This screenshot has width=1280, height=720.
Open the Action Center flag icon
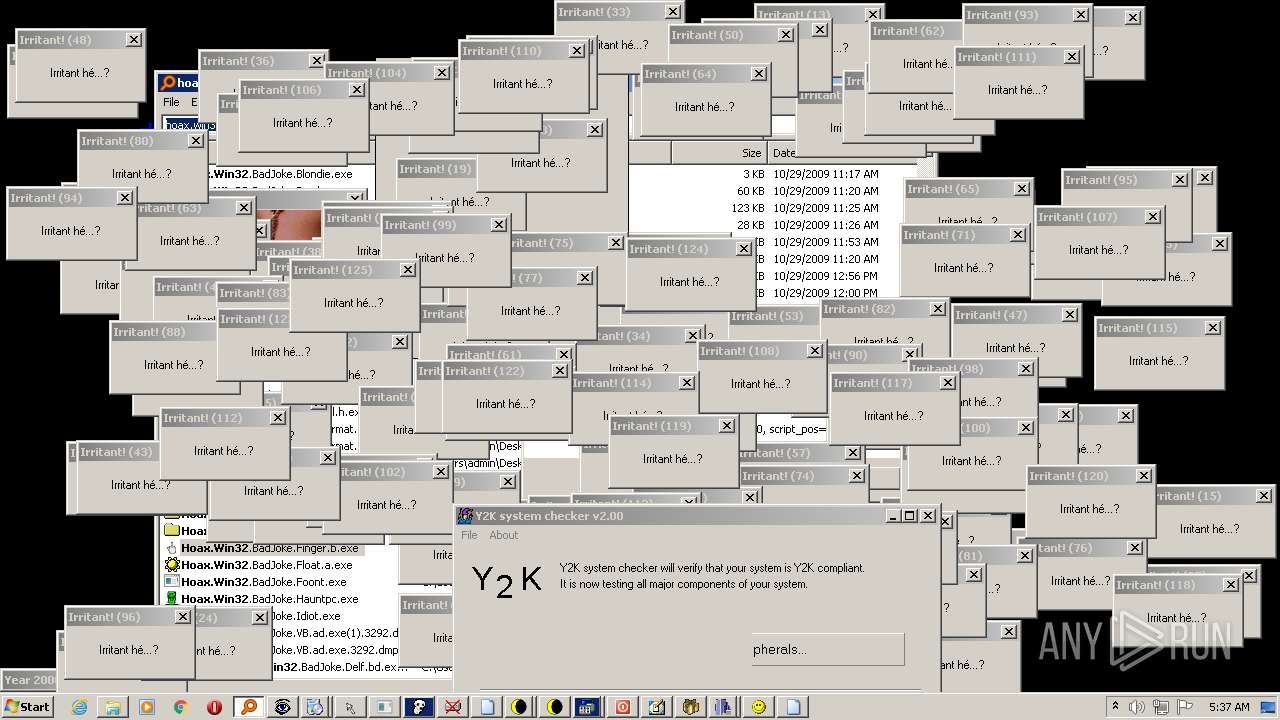coord(1184,706)
